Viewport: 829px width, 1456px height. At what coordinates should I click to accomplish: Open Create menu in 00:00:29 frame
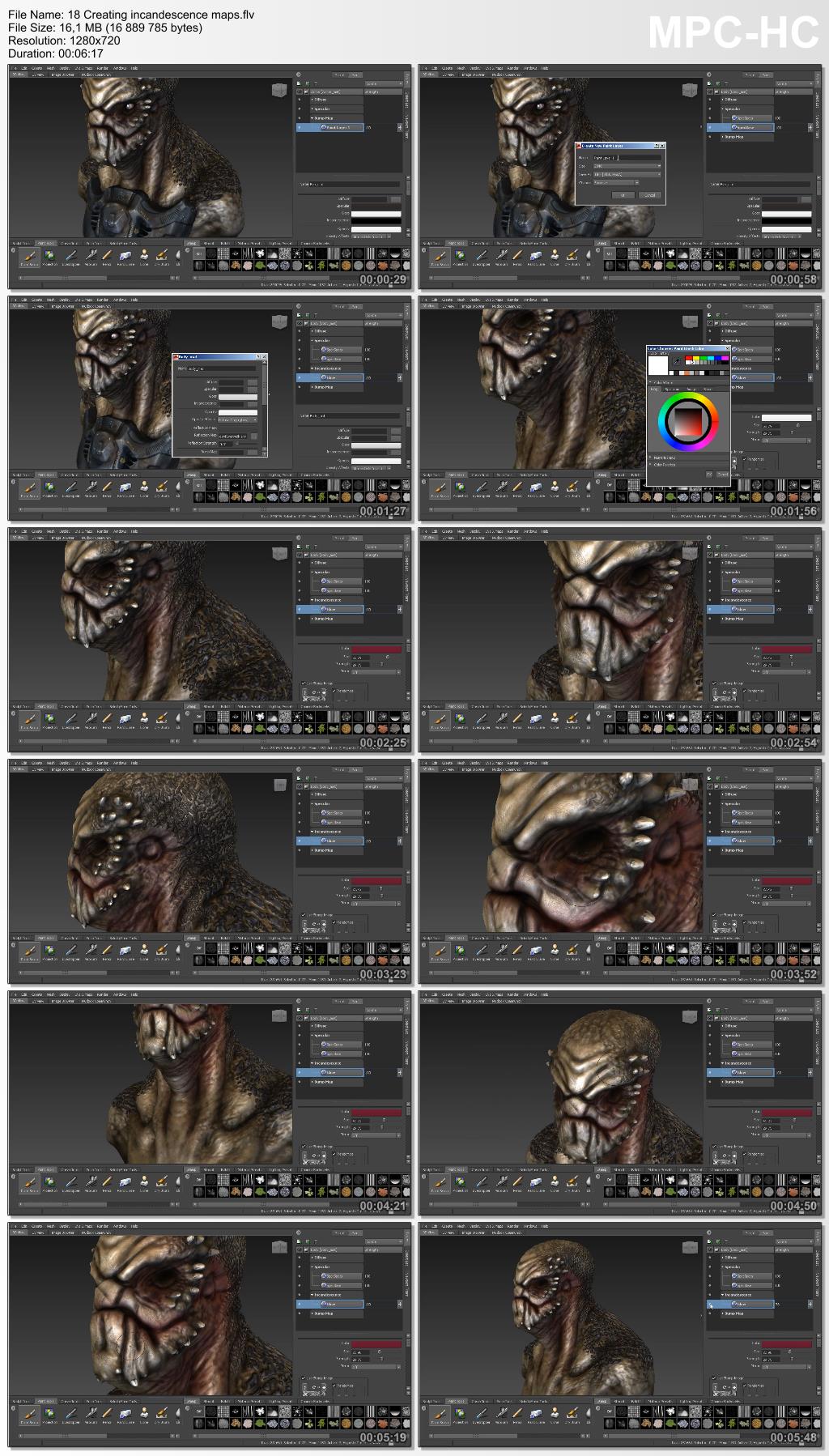click(37, 68)
